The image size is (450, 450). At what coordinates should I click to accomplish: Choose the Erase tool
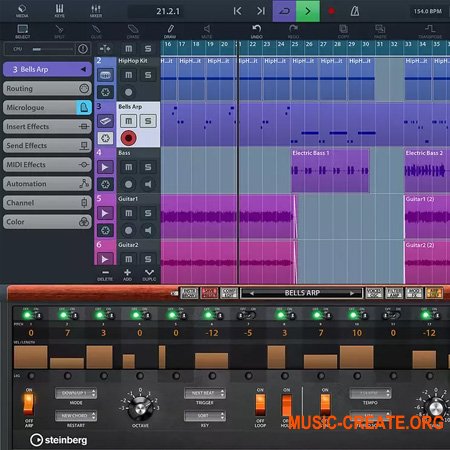coord(133,31)
